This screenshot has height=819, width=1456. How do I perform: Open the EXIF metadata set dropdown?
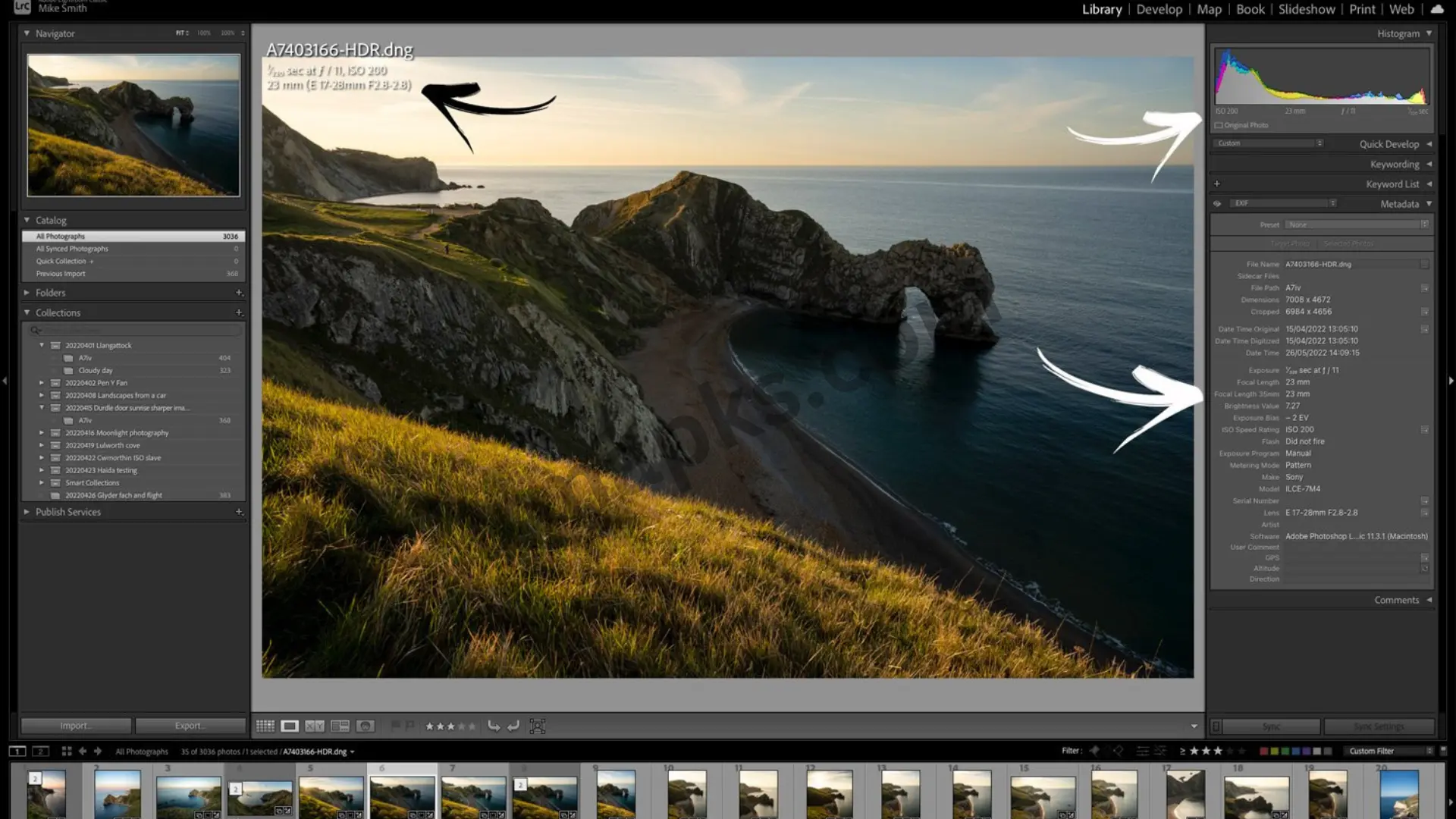point(1284,203)
